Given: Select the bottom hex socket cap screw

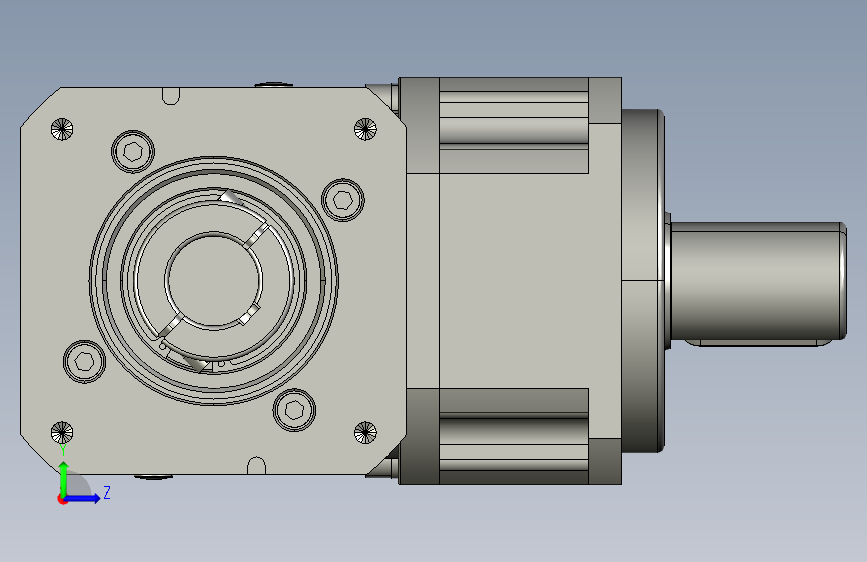Looking at the screenshot, I should pyautogui.click(x=294, y=410).
